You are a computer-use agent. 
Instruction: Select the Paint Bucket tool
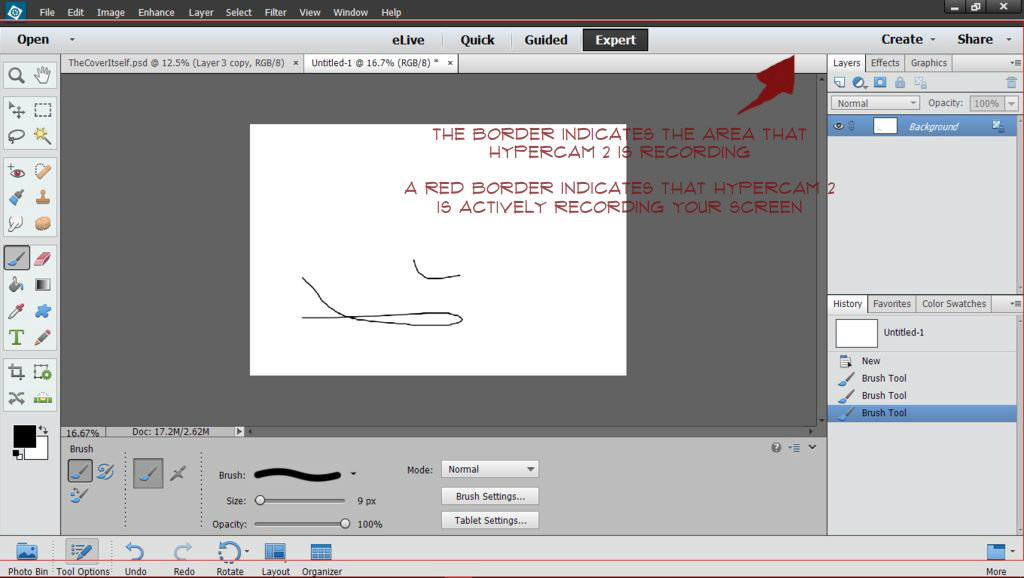click(x=16, y=285)
